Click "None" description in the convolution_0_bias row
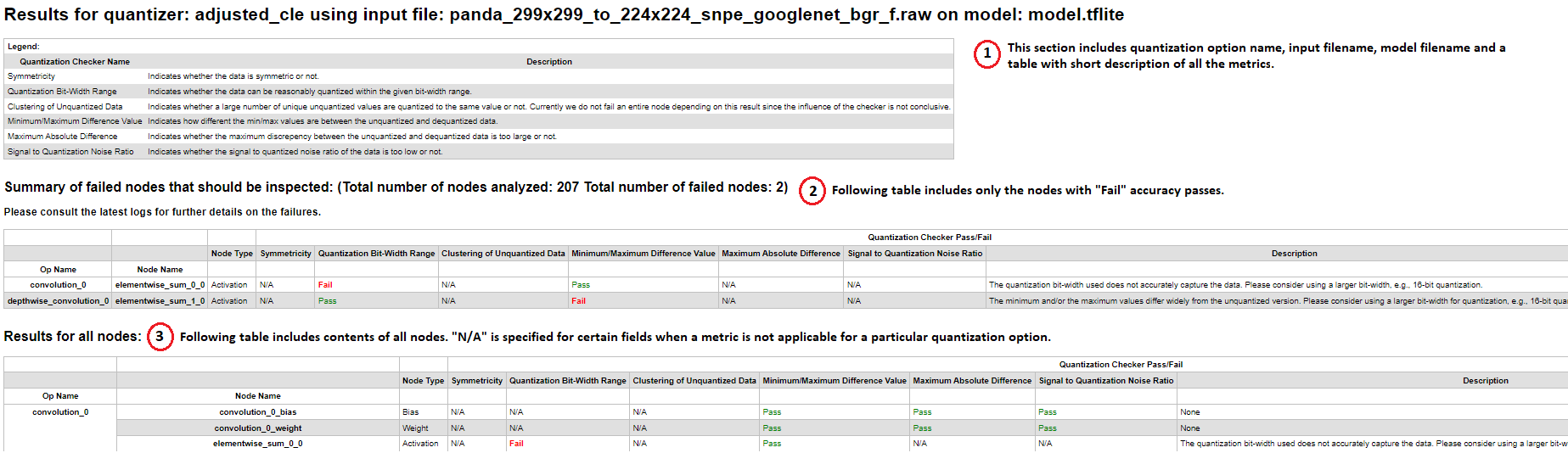Image resolution: width=1568 pixels, height=453 pixels. [1190, 412]
